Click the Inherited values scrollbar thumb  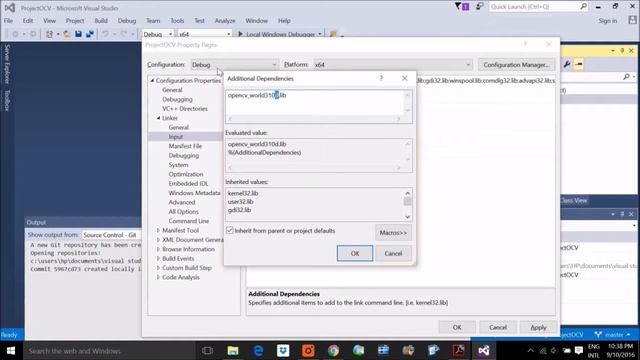(407, 201)
